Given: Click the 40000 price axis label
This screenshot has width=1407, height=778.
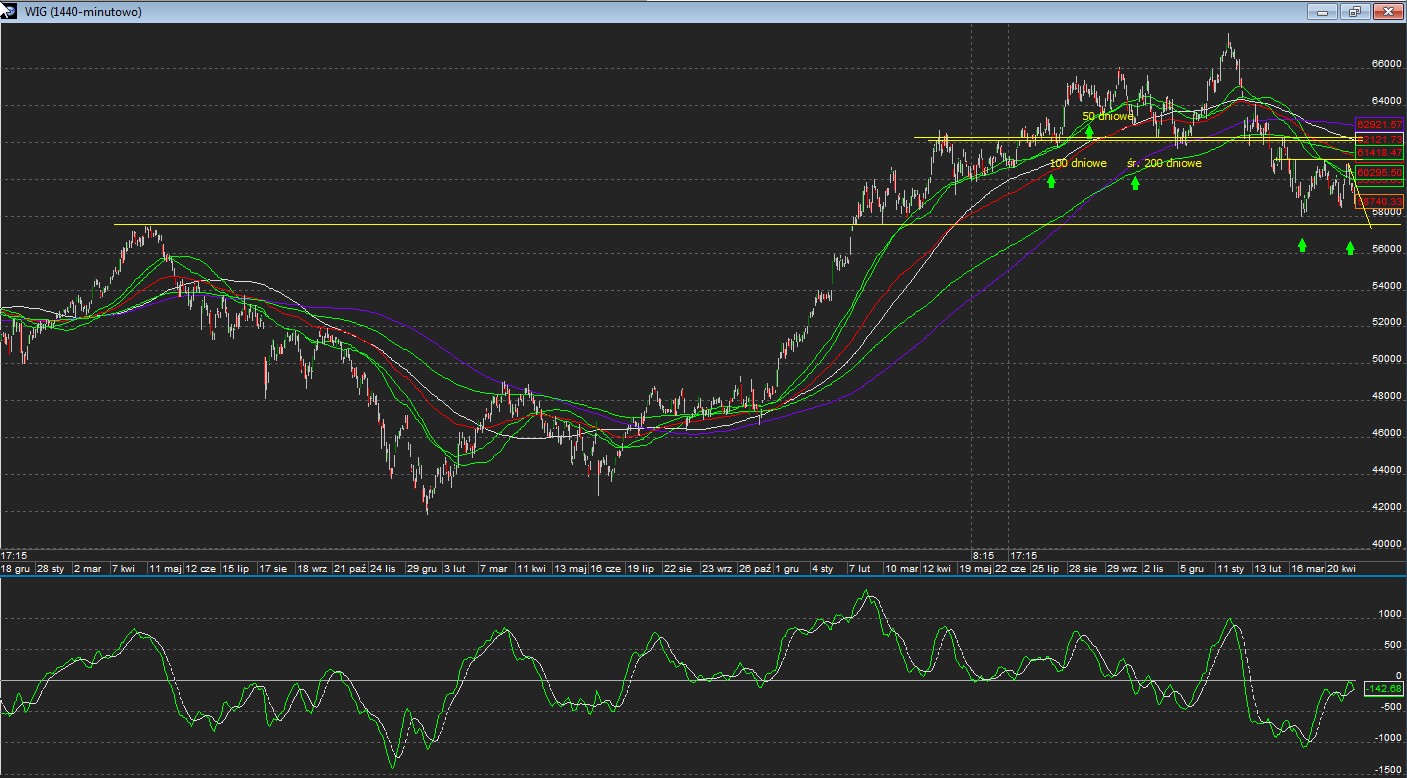Looking at the screenshot, I should tap(1385, 545).
